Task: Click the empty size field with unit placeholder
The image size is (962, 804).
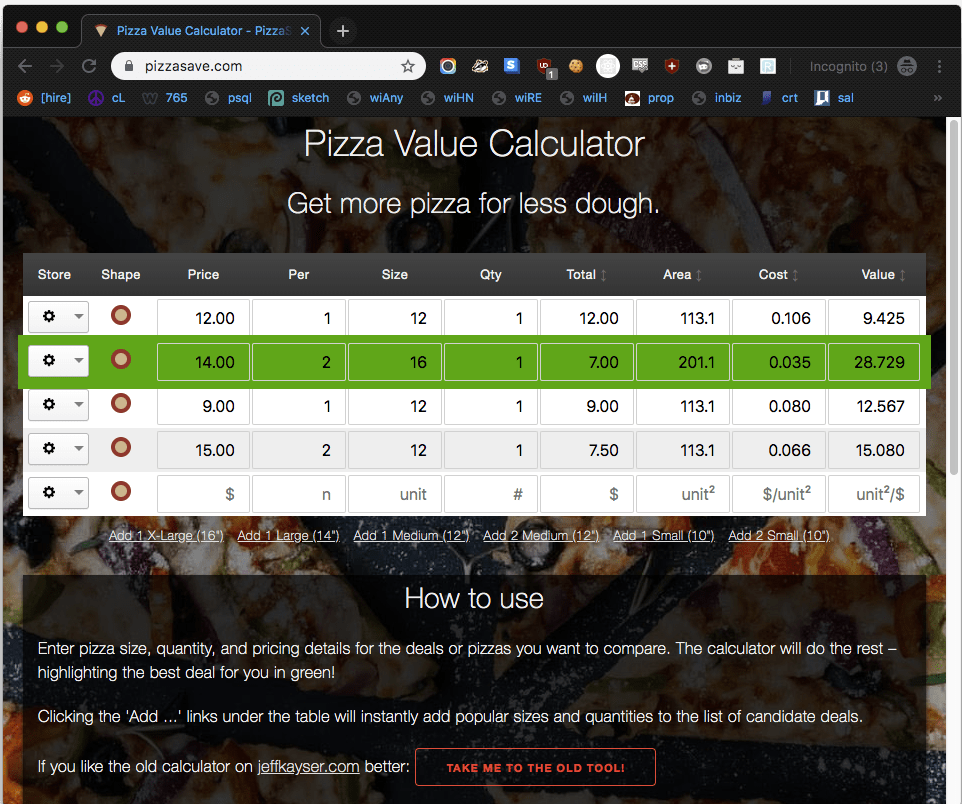Action: pyautogui.click(x=394, y=494)
